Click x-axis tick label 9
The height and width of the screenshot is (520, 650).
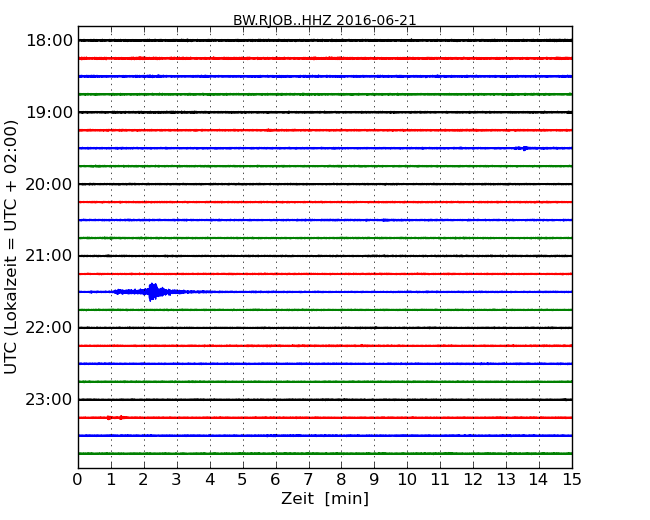(374, 480)
